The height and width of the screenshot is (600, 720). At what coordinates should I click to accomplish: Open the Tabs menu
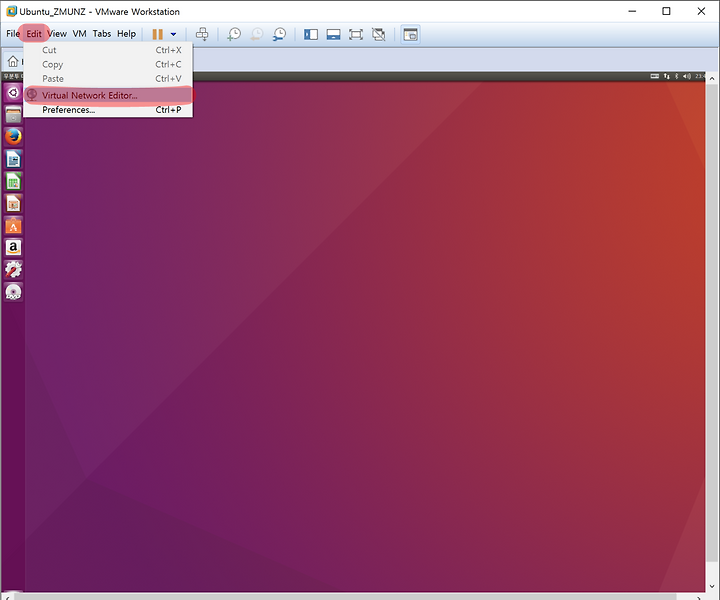coord(101,34)
